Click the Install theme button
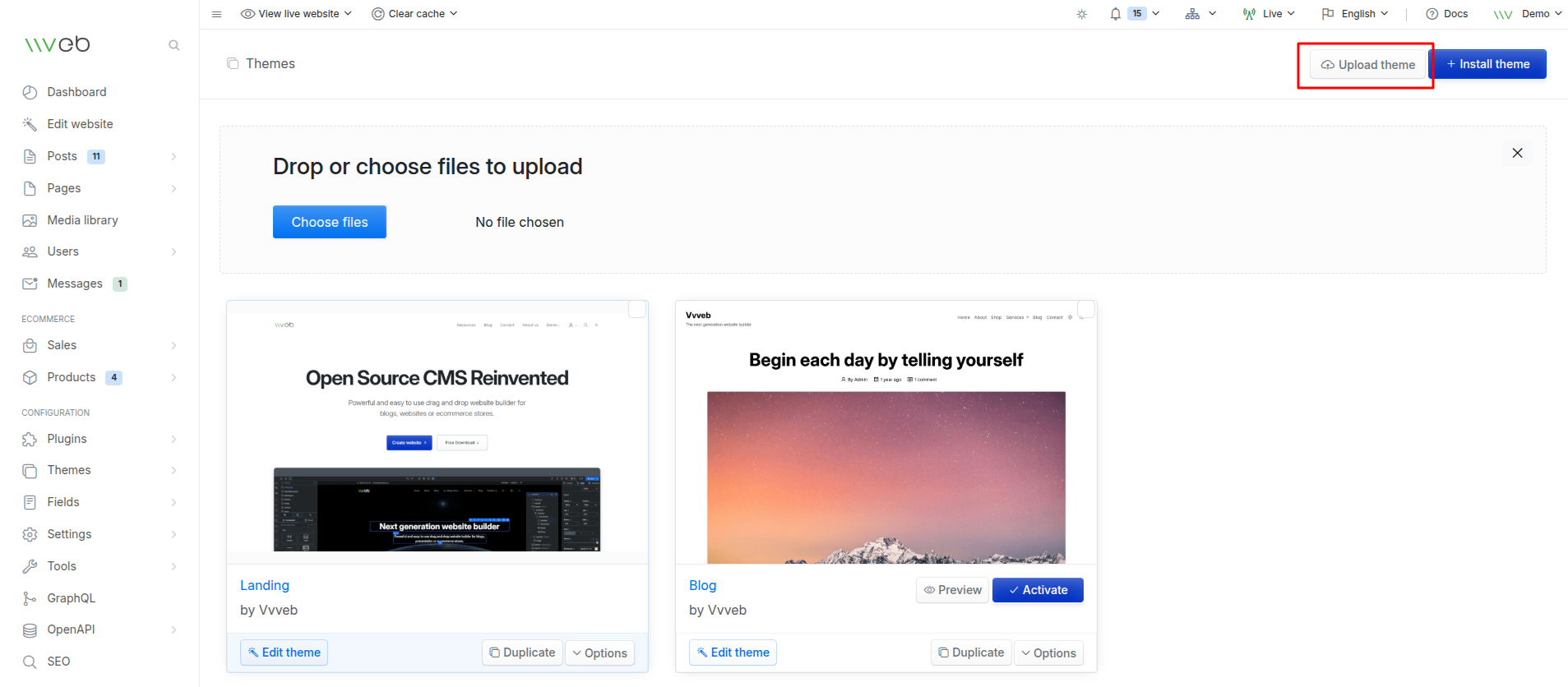The image size is (1568, 687). 1487,64
